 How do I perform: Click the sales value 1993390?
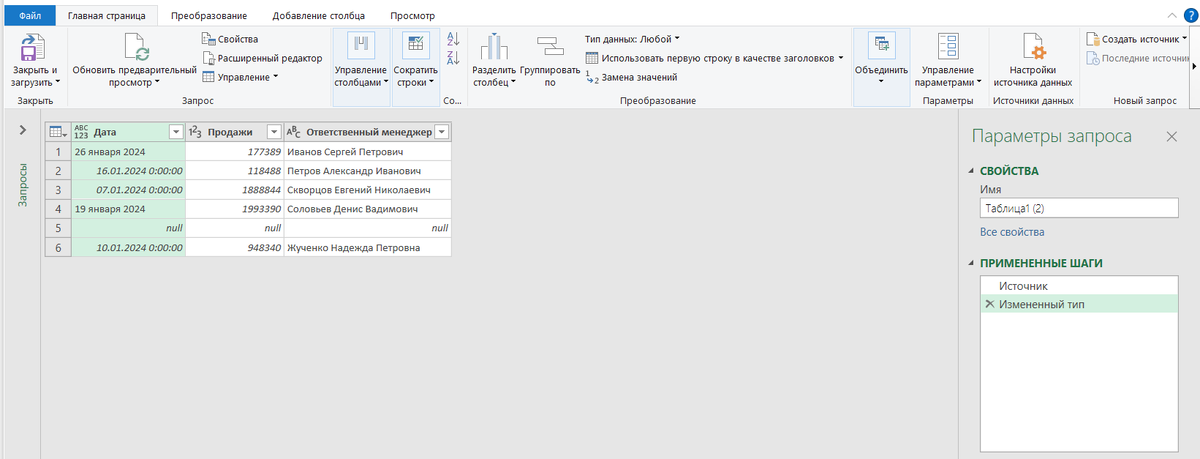(234, 209)
